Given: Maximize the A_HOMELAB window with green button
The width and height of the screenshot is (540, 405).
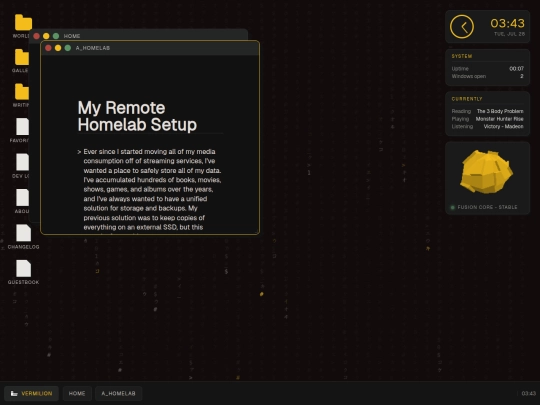Looking at the screenshot, I should pyautogui.click(x=68, y=48).
